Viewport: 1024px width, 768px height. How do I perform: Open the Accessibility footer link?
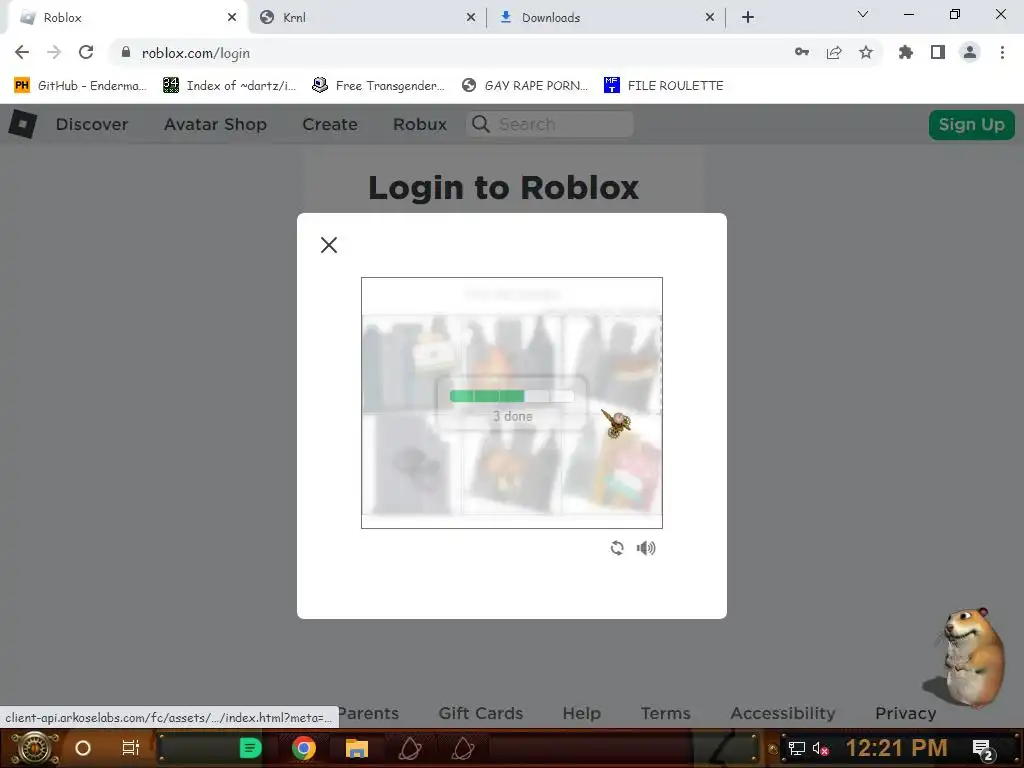783,713
